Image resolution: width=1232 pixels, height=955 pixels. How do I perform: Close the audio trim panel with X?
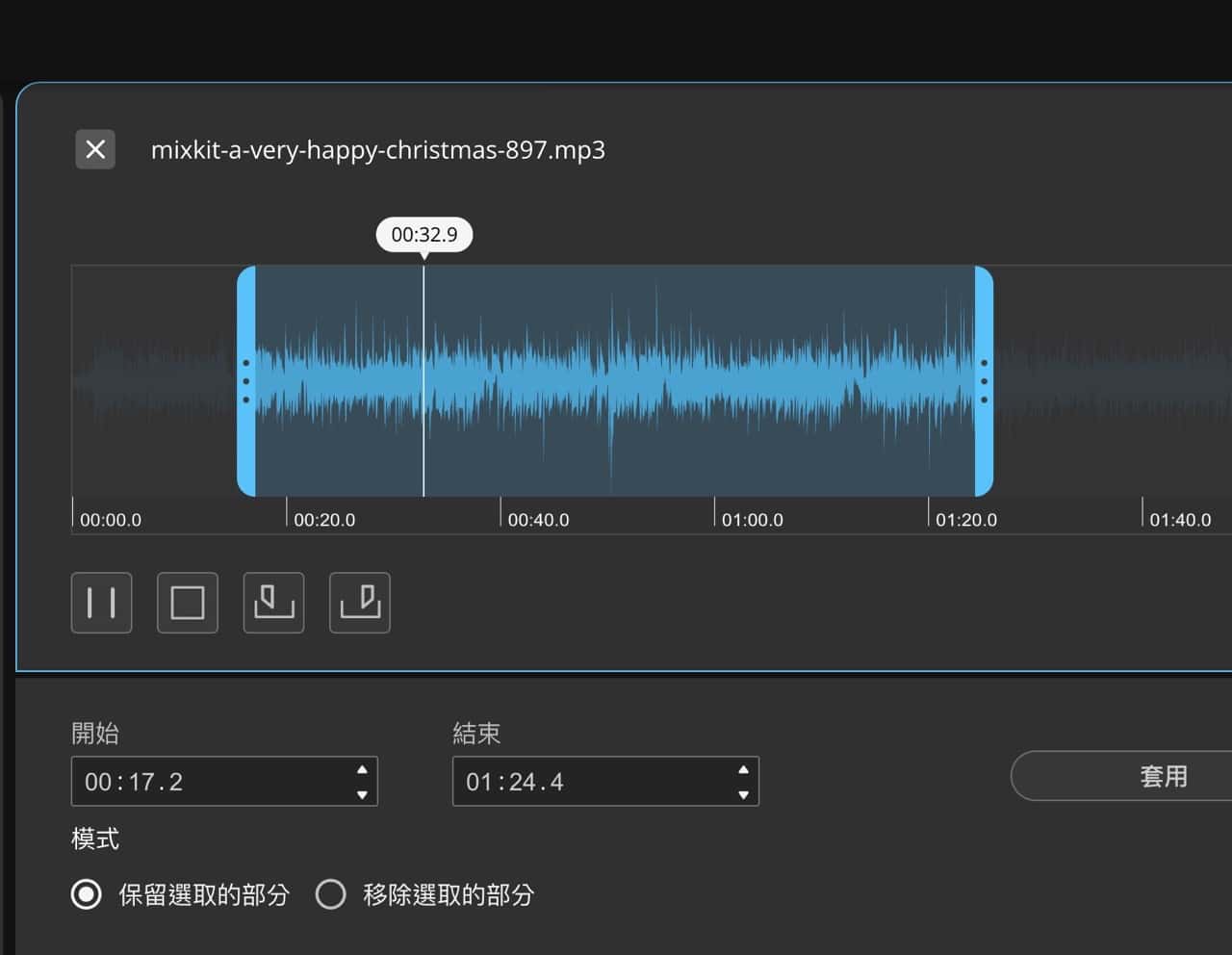tap(95, 149)
